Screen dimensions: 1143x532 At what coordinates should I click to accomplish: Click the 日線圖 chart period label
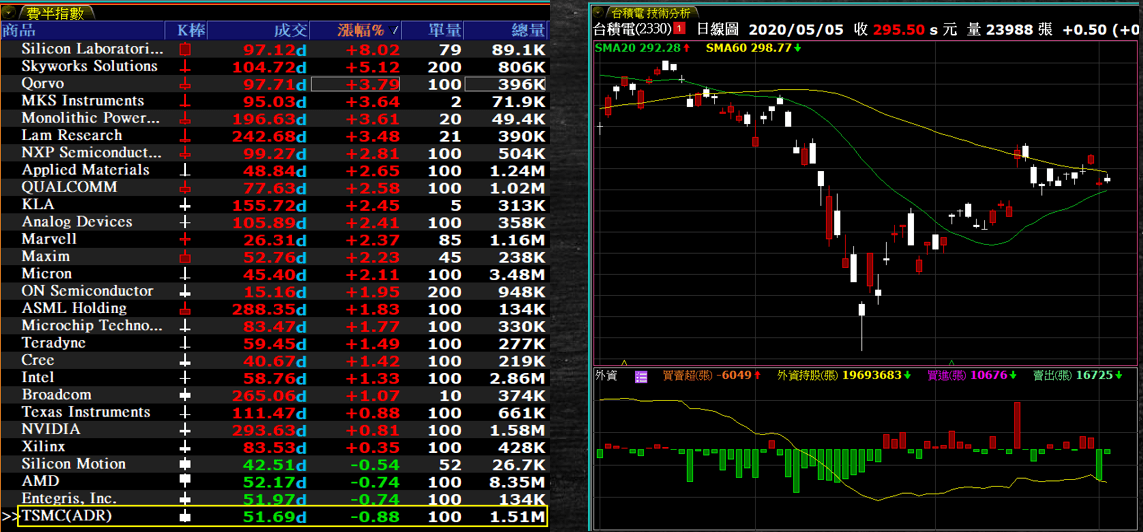717,30
